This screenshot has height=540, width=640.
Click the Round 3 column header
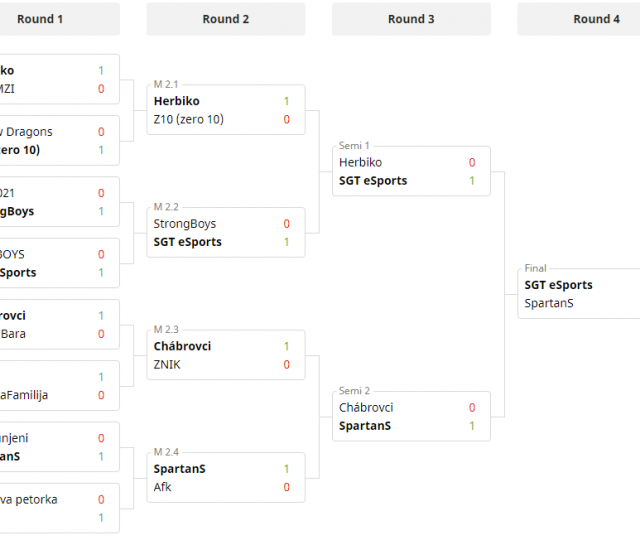pos(411,19)
